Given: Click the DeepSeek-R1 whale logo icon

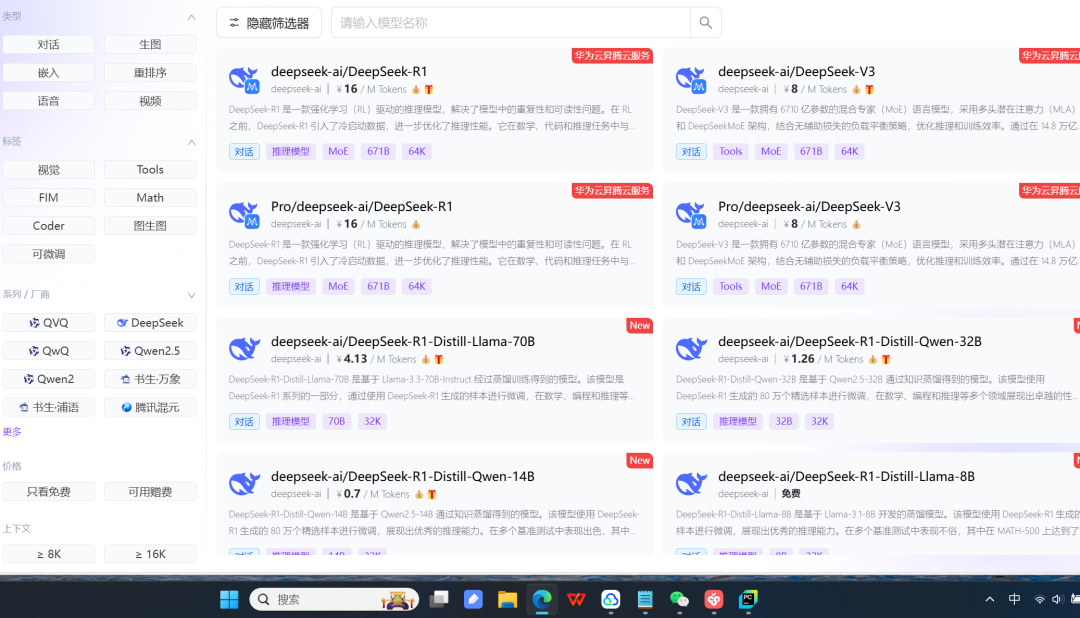Looking at the screenshot, I should 244,79.
